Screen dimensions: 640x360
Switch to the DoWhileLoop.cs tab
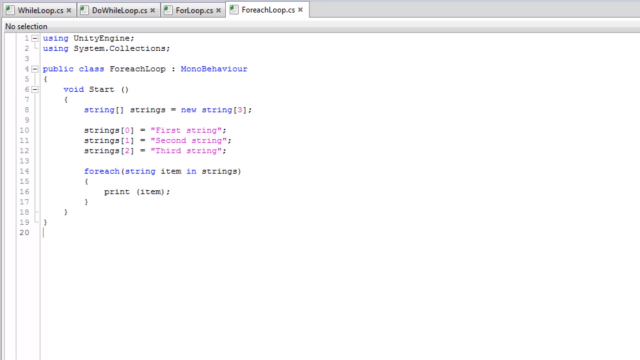click(x=119, y=10)
